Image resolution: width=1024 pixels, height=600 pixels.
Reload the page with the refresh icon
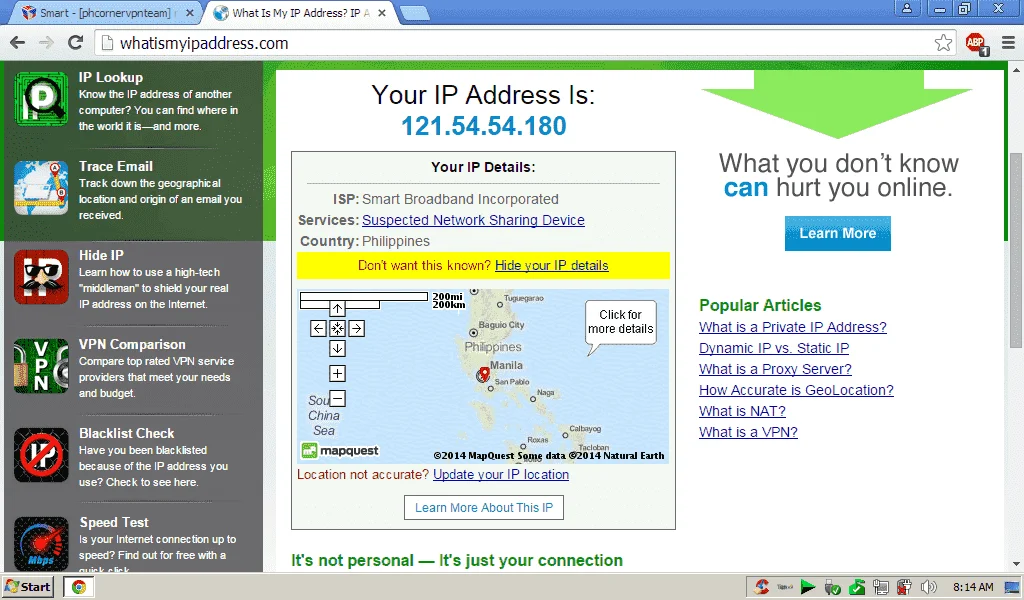pos(76,43)
